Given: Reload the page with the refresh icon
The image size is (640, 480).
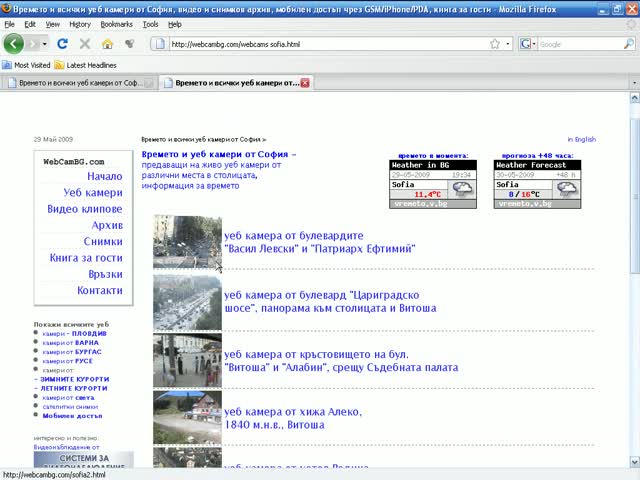Looking at the screenshot, I should (x=62, y=44).
